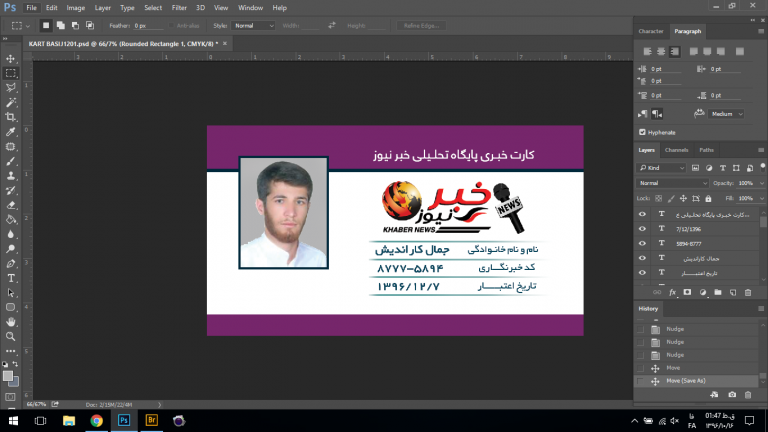Delete layer with trash icon in Layers panel

[748, 292]
